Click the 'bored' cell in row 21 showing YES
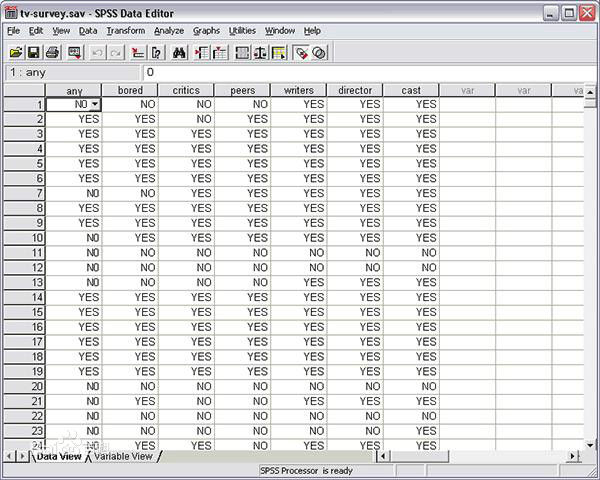 click(130, 401)
